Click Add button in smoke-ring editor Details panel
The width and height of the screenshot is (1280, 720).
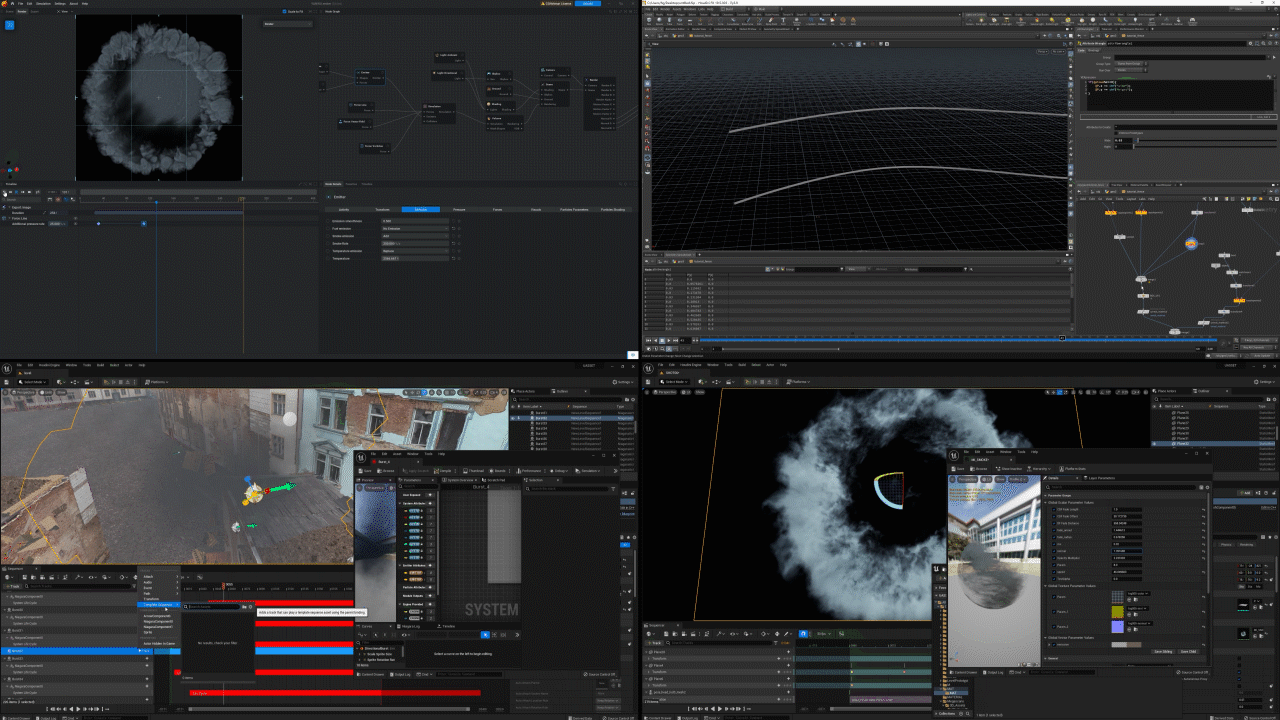click(x=1246, y=492)
